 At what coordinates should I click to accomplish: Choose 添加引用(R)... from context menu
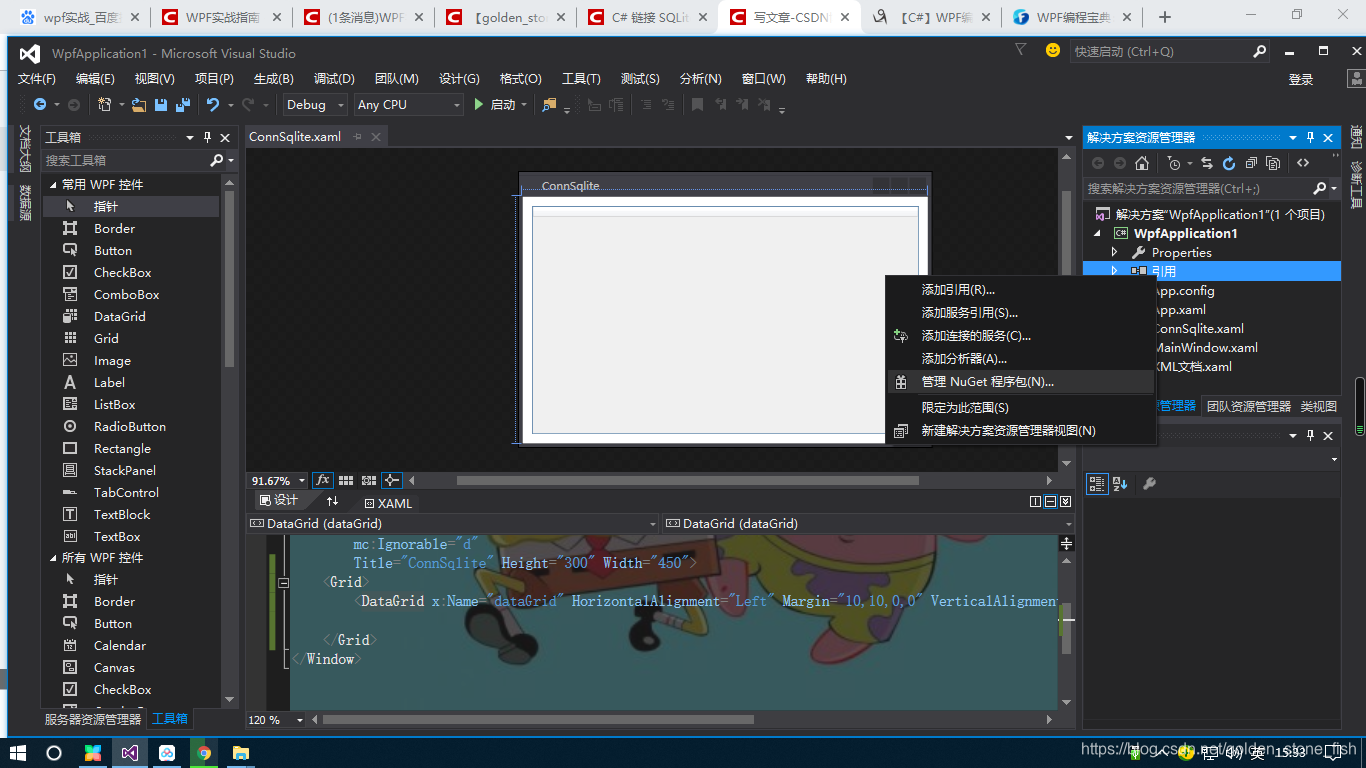(1021, 290)
